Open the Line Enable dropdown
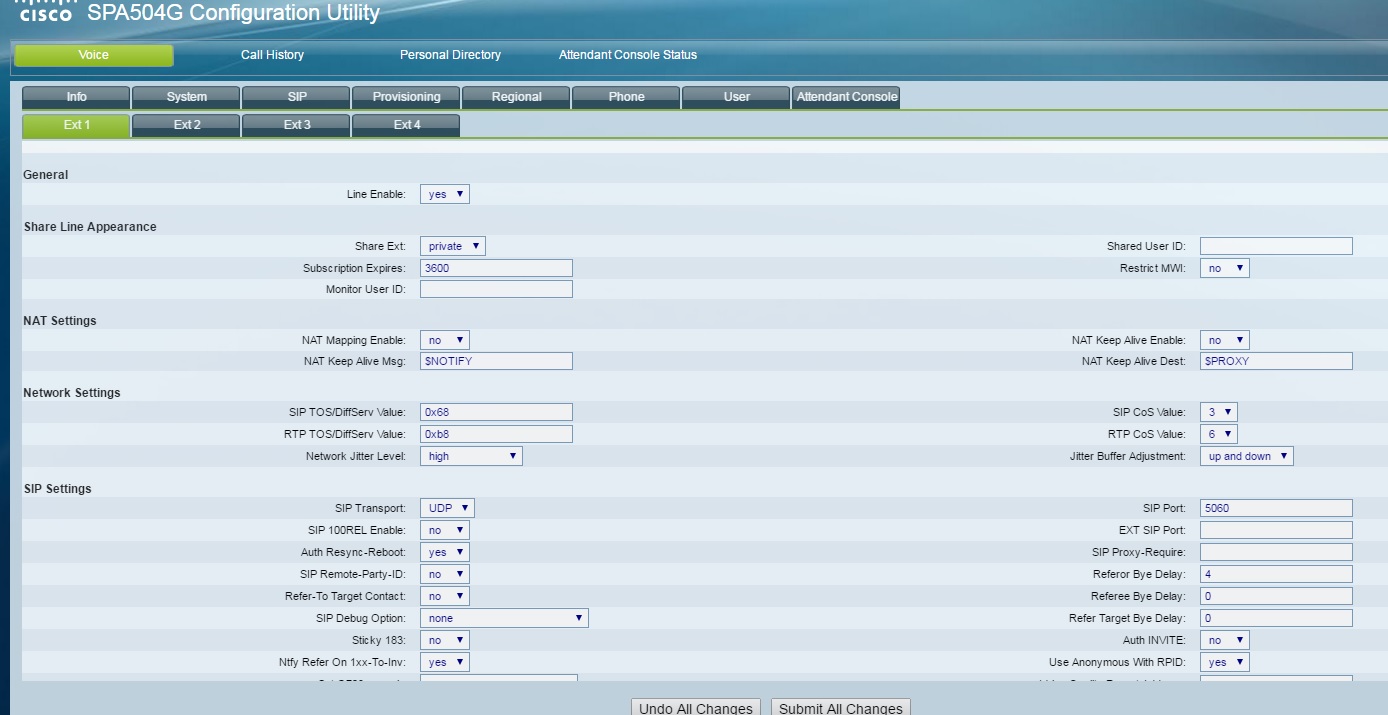1388x715 pixels. pos(445,194)
